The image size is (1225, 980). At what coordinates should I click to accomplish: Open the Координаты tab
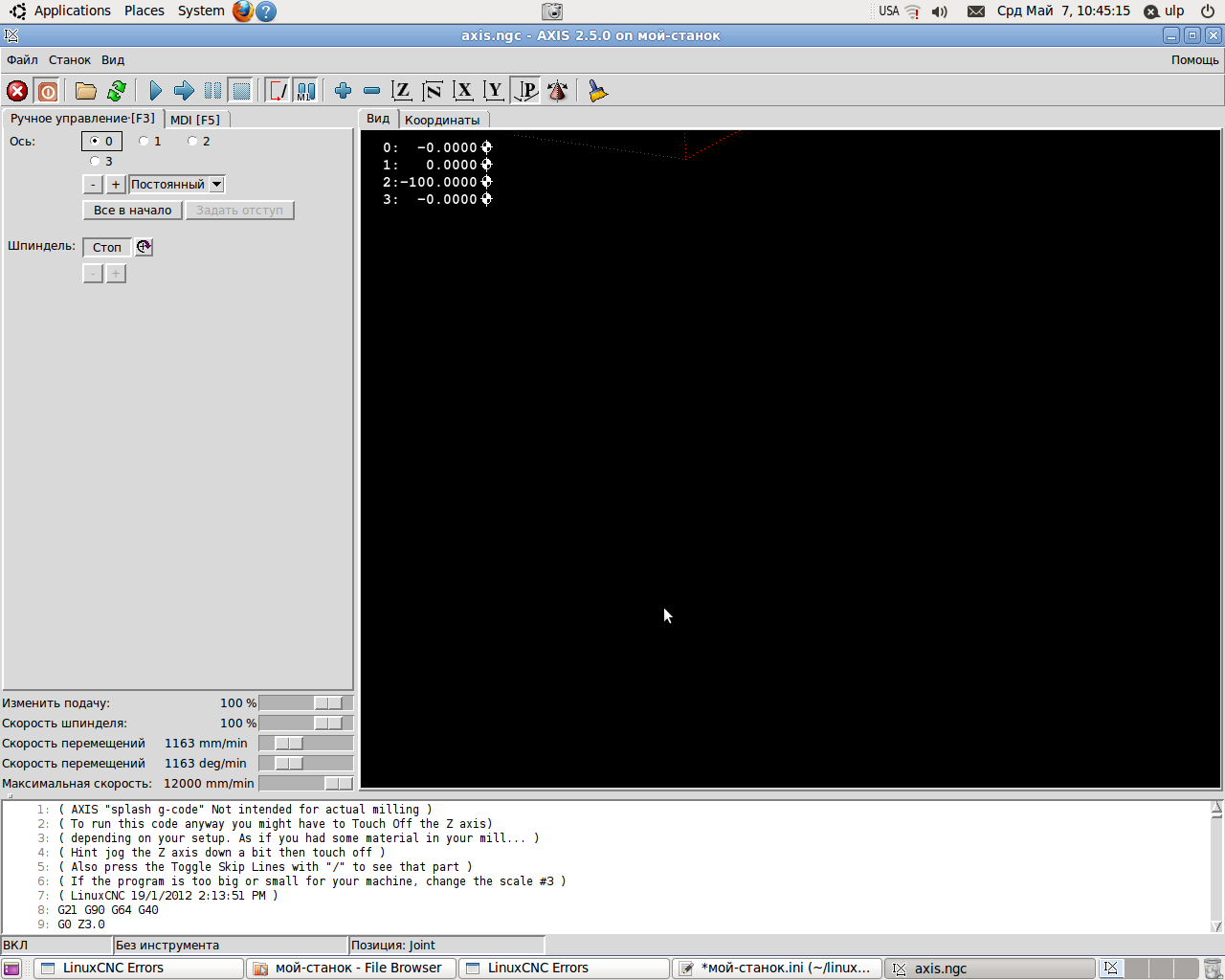point(442,120)
